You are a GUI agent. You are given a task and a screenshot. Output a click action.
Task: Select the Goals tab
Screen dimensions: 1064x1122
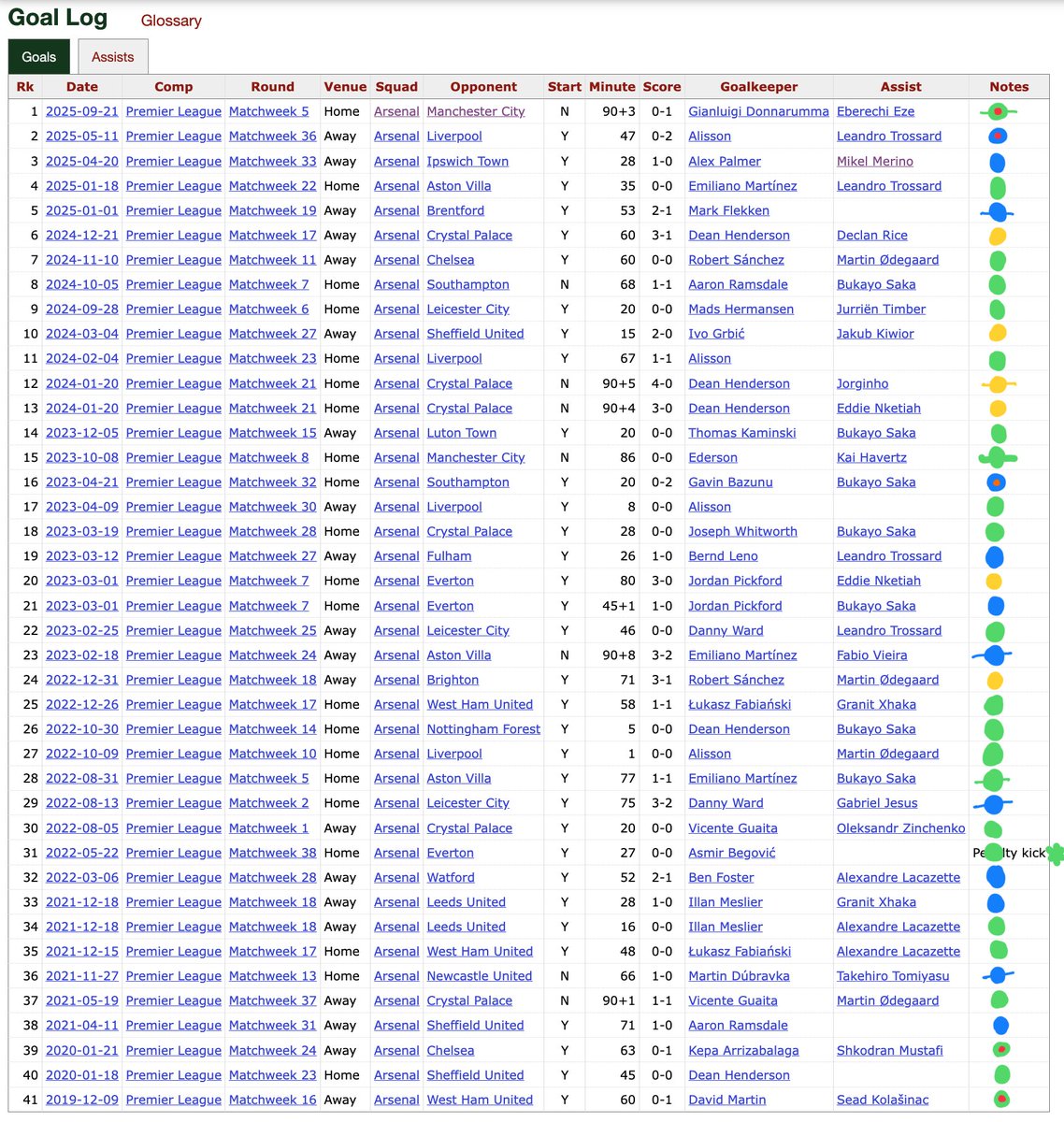(39, 57)
